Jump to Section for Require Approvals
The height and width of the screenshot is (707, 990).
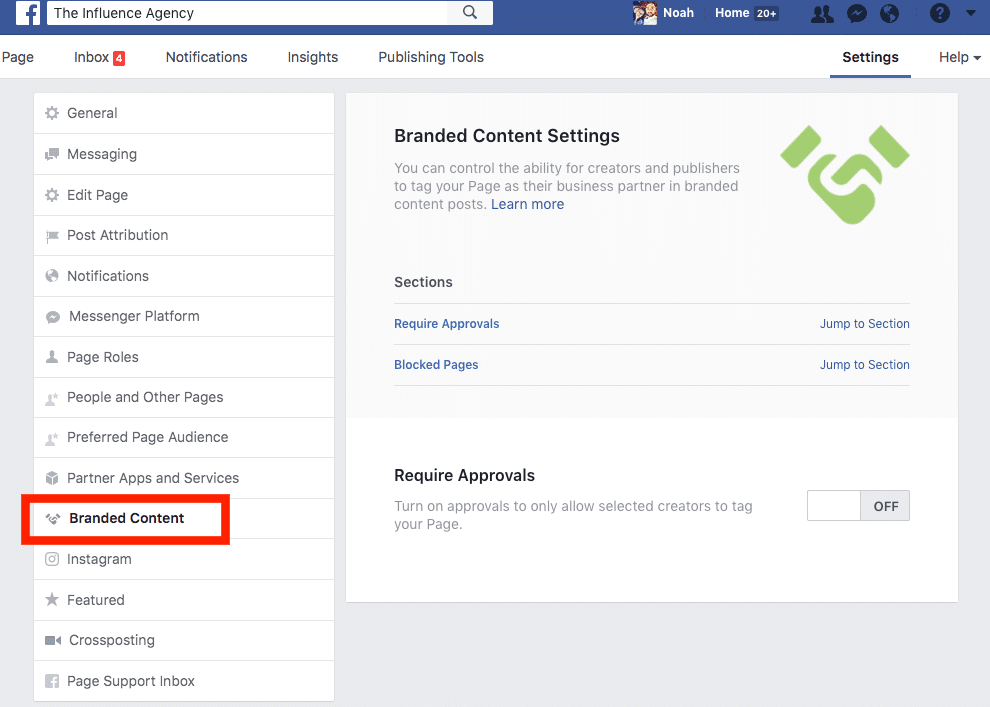point(864,324)
